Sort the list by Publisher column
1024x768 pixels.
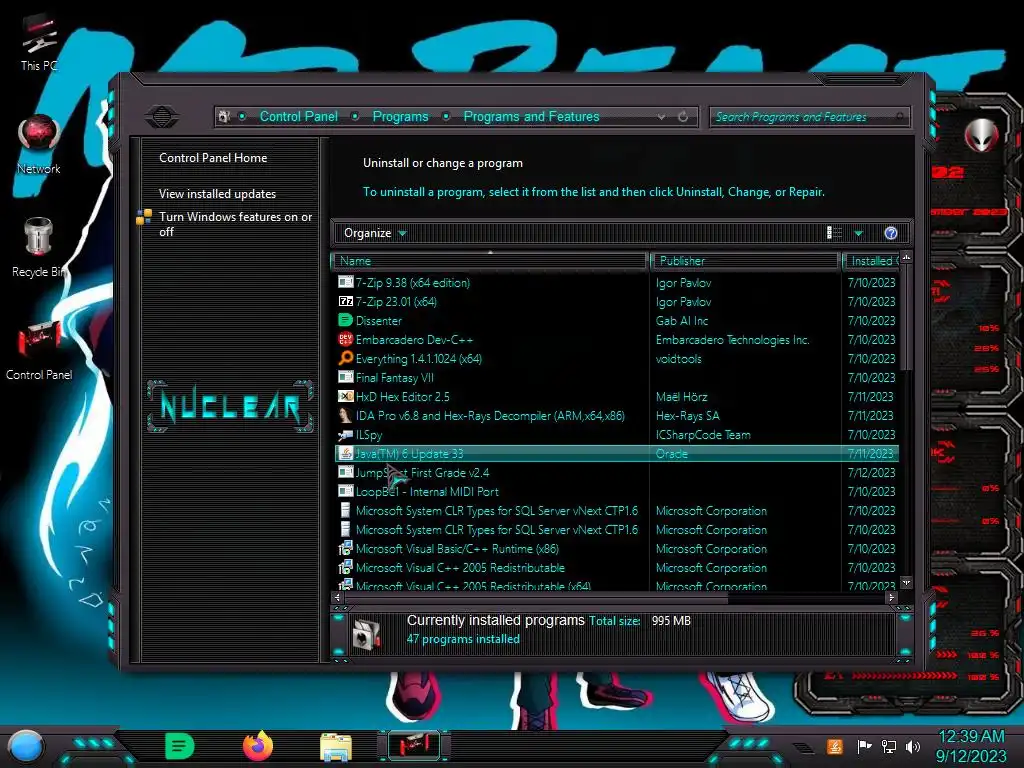[x=745, y=261]
